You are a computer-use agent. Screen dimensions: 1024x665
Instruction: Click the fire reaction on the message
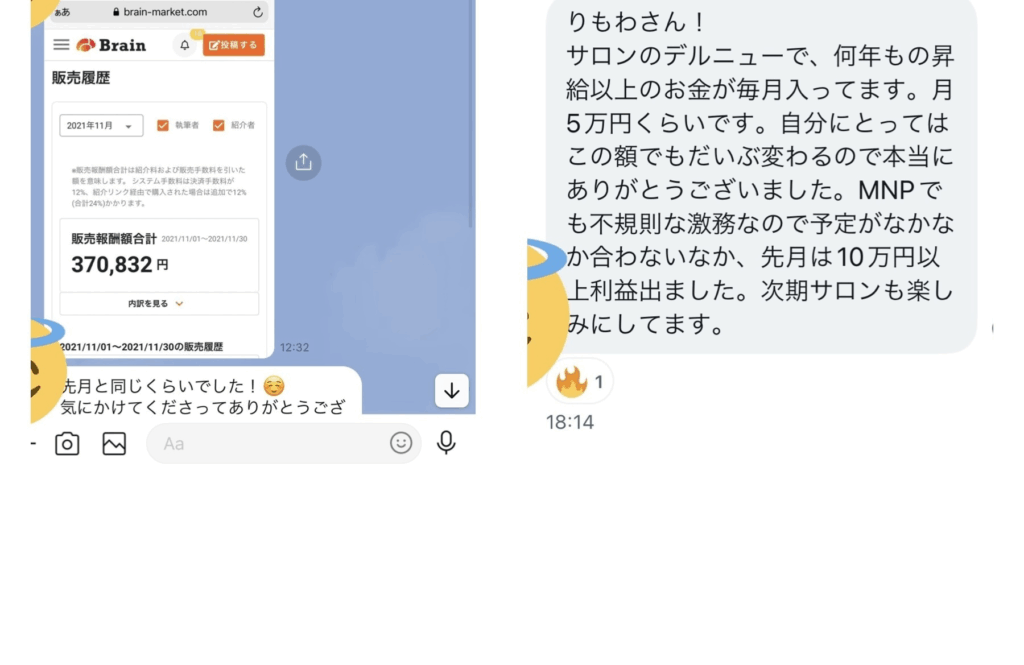click(580, 381)
